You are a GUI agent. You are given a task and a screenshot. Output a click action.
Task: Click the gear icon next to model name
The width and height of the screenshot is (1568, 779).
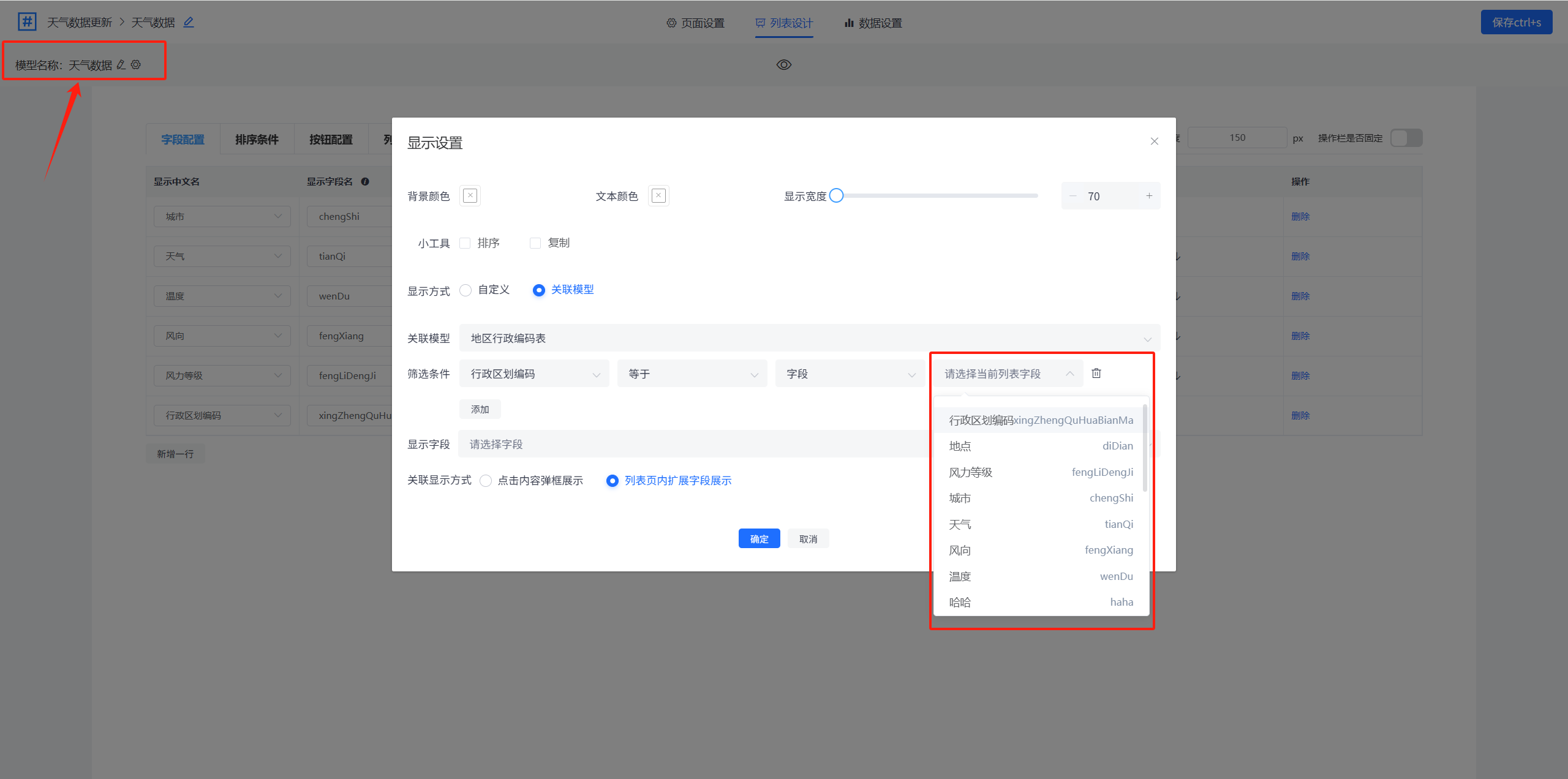click(x=136, y=64)
